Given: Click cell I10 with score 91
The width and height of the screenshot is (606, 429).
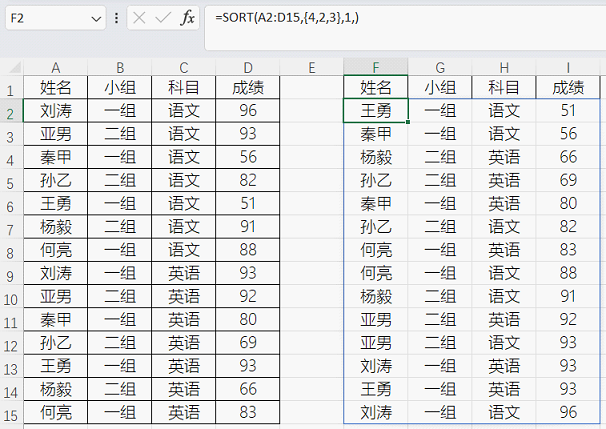Looking at the screenshot, I should 568,296.
